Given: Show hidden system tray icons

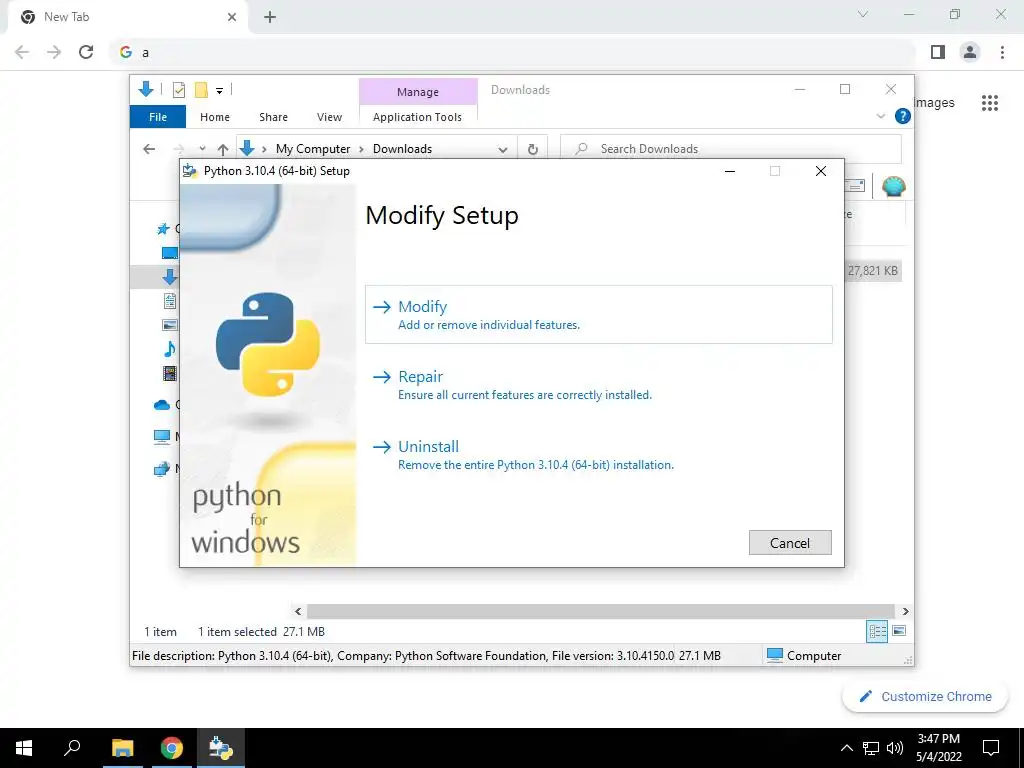Looking at the screenshot, I should pyautogui.click(x=846, y=748).
